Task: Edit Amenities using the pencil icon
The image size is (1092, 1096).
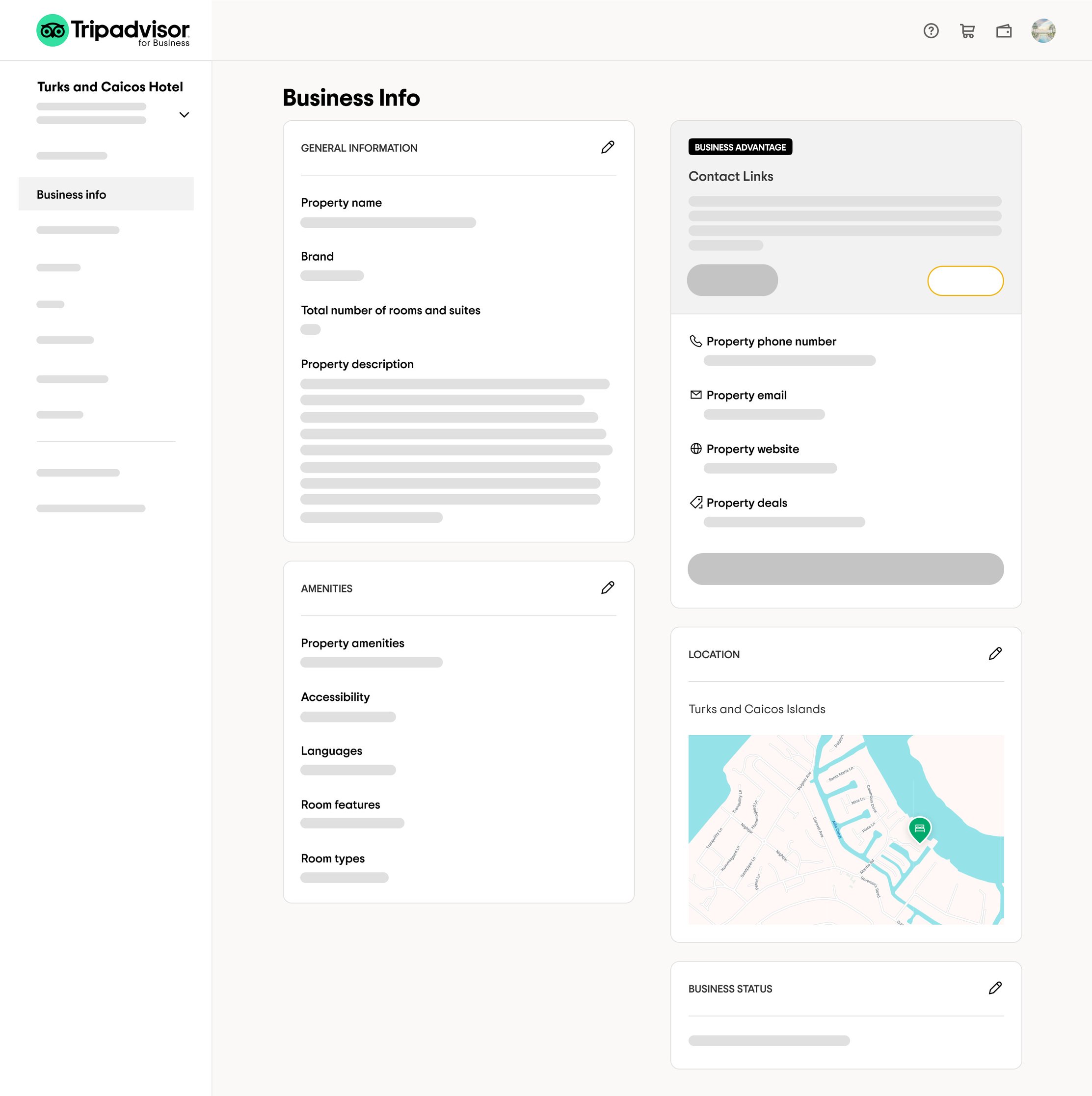Action: (607, 588)
